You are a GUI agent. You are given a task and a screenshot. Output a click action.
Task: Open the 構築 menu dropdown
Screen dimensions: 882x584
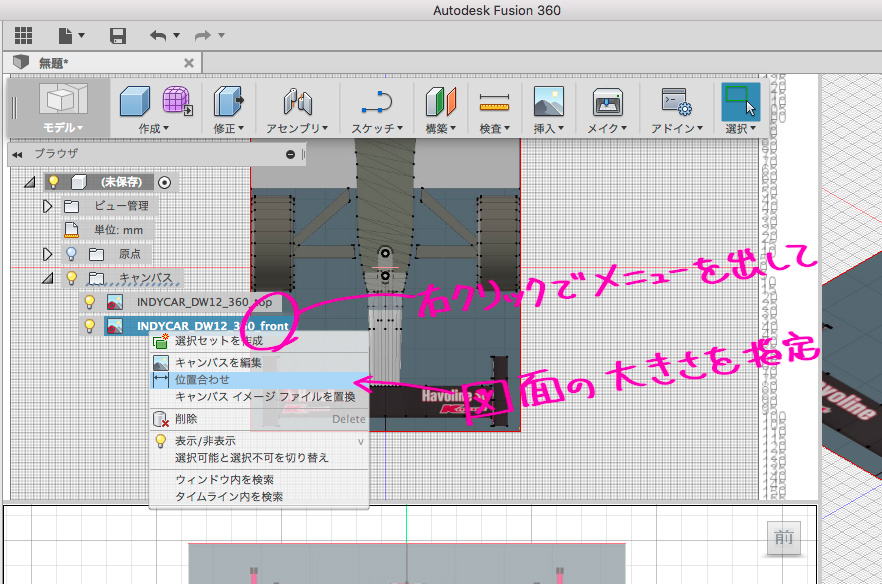pyautogui.click(x=440, y=129)
